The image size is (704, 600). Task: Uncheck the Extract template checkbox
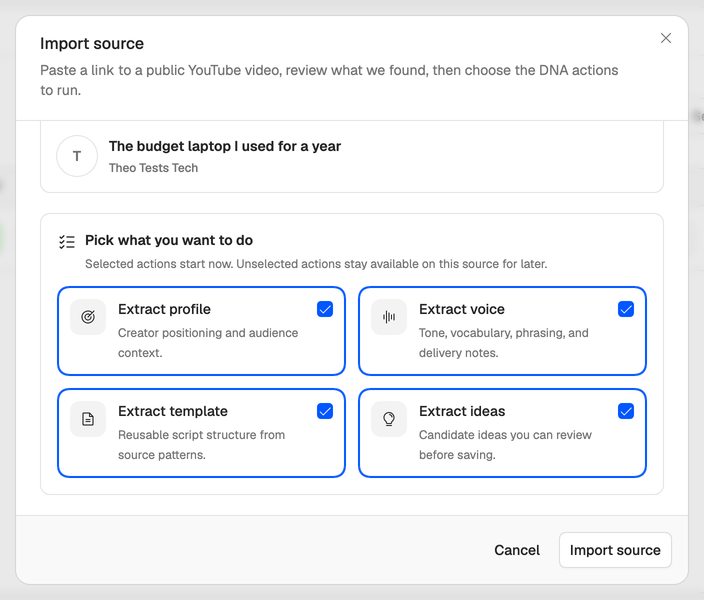pos(325,411)
